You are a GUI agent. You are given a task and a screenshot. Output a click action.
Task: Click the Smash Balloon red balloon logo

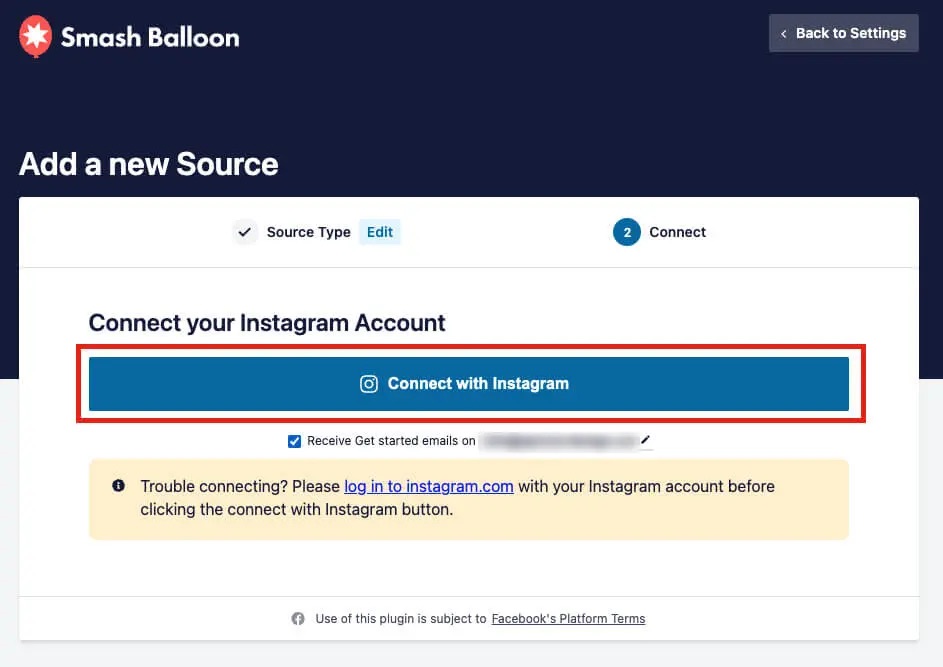tap(35, 36)
